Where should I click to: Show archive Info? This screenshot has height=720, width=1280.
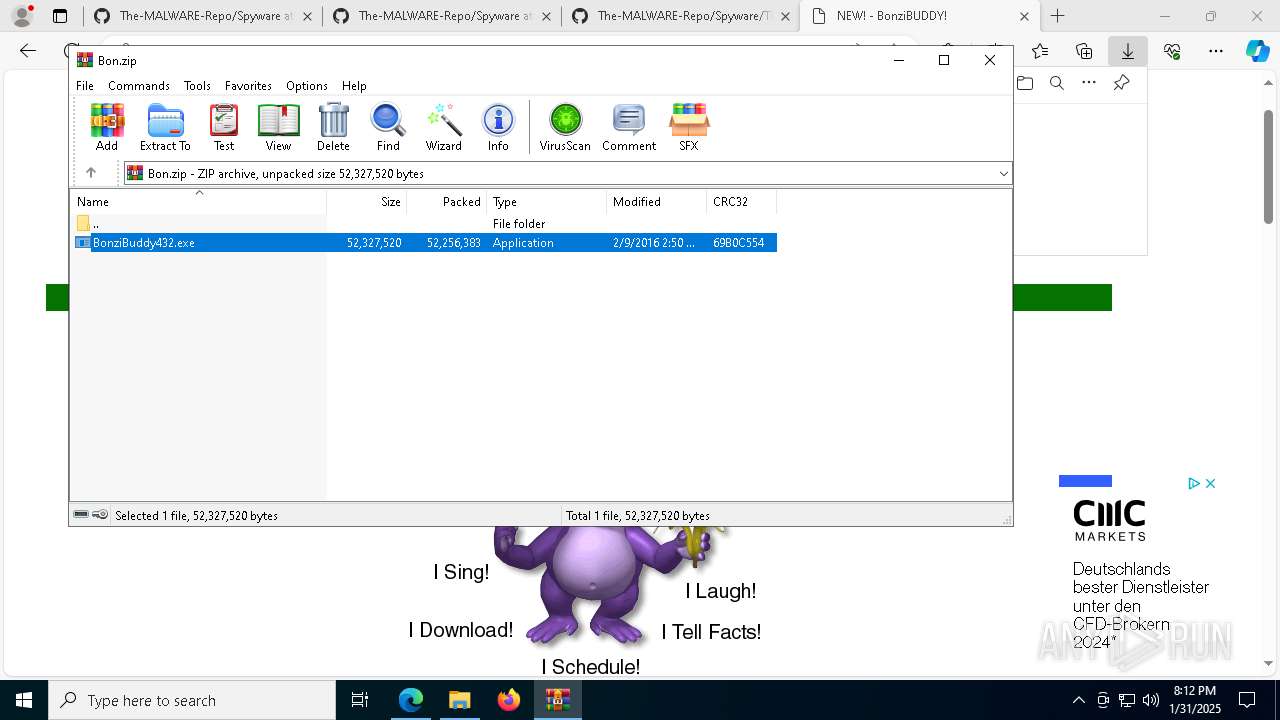(x=498, y=127)
